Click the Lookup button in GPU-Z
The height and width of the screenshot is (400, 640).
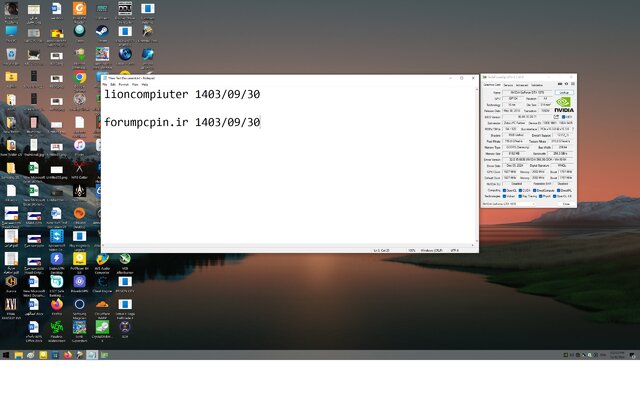[563, 92]
